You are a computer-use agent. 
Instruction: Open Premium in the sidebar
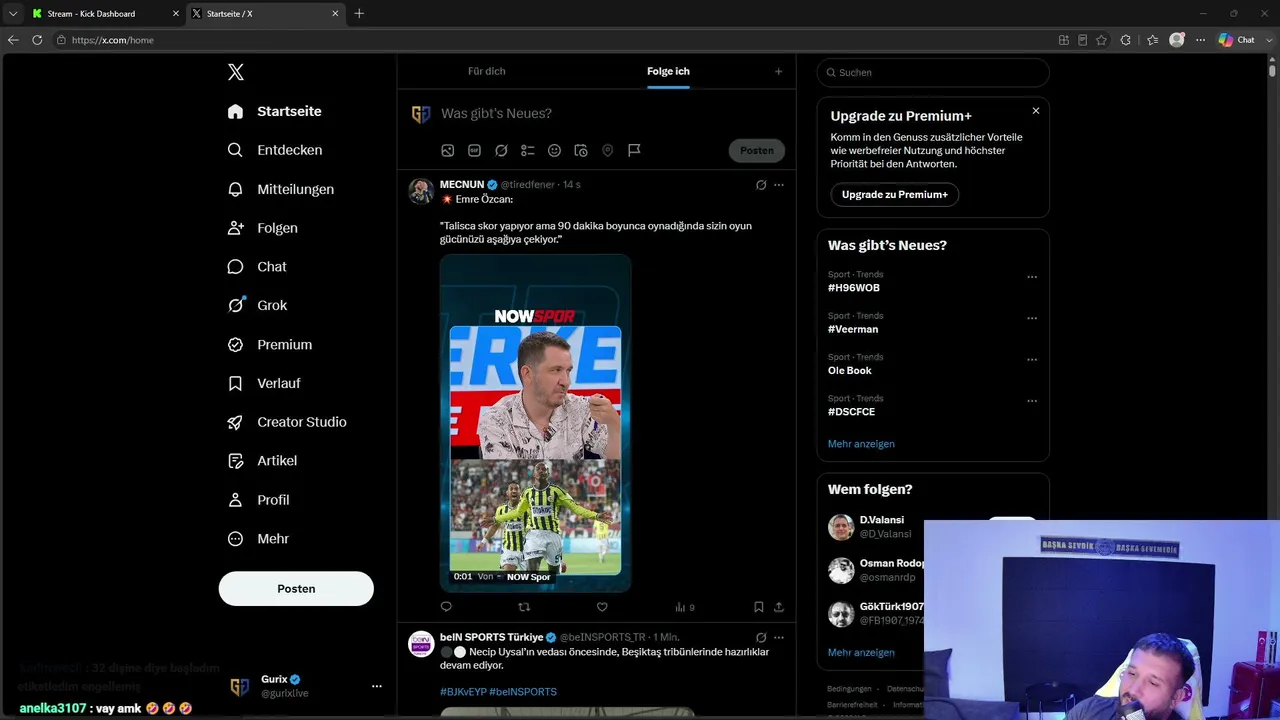click(x=270, y=344)
